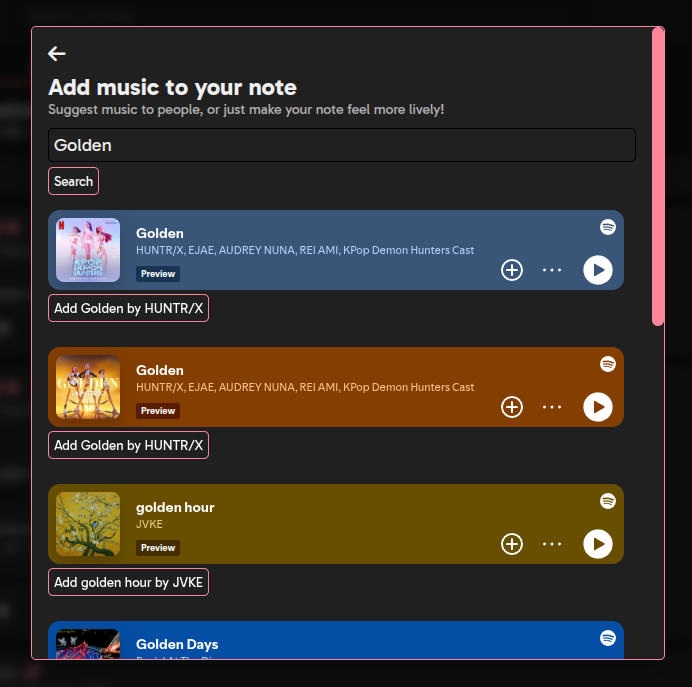The height and width of the screenshot is (687, 692).
Task: Open the blue Golden card album art
Action: (88, 250)
